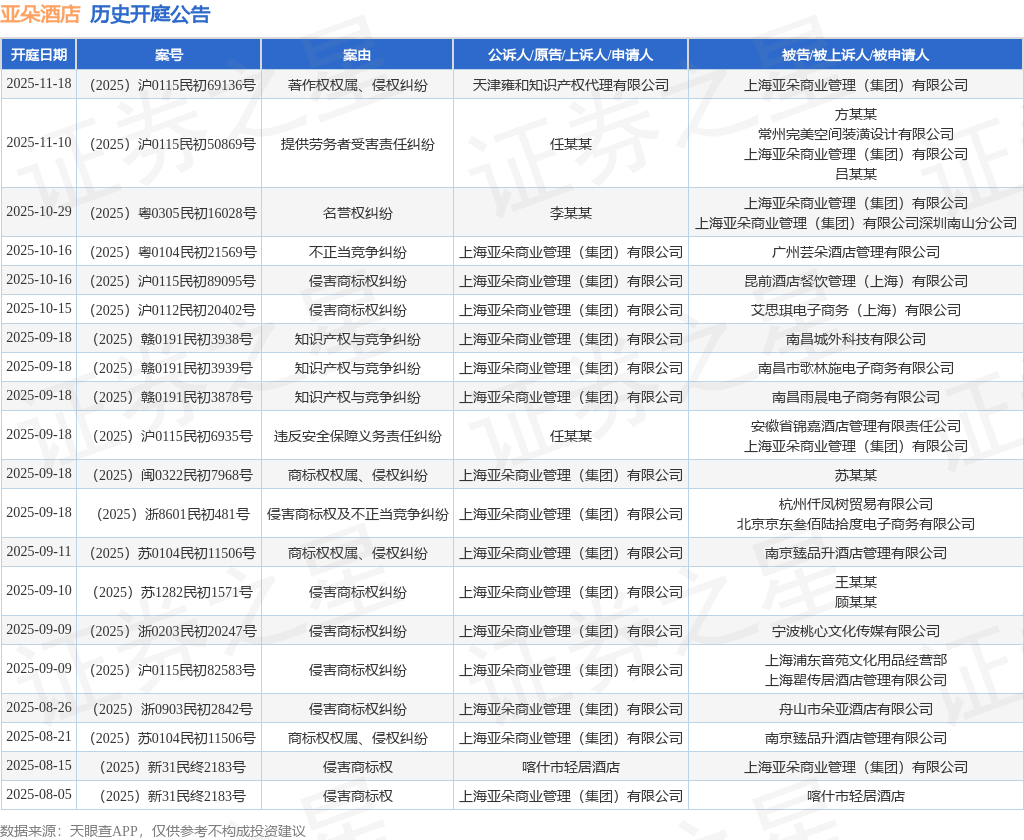Click defendant 吕某某
The height and width of the screenshot is (840, 1024).
coord(856,174)
